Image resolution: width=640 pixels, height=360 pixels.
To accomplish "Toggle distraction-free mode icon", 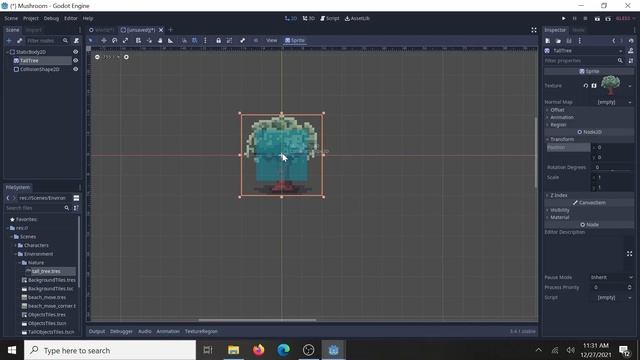I will (534, 30).
